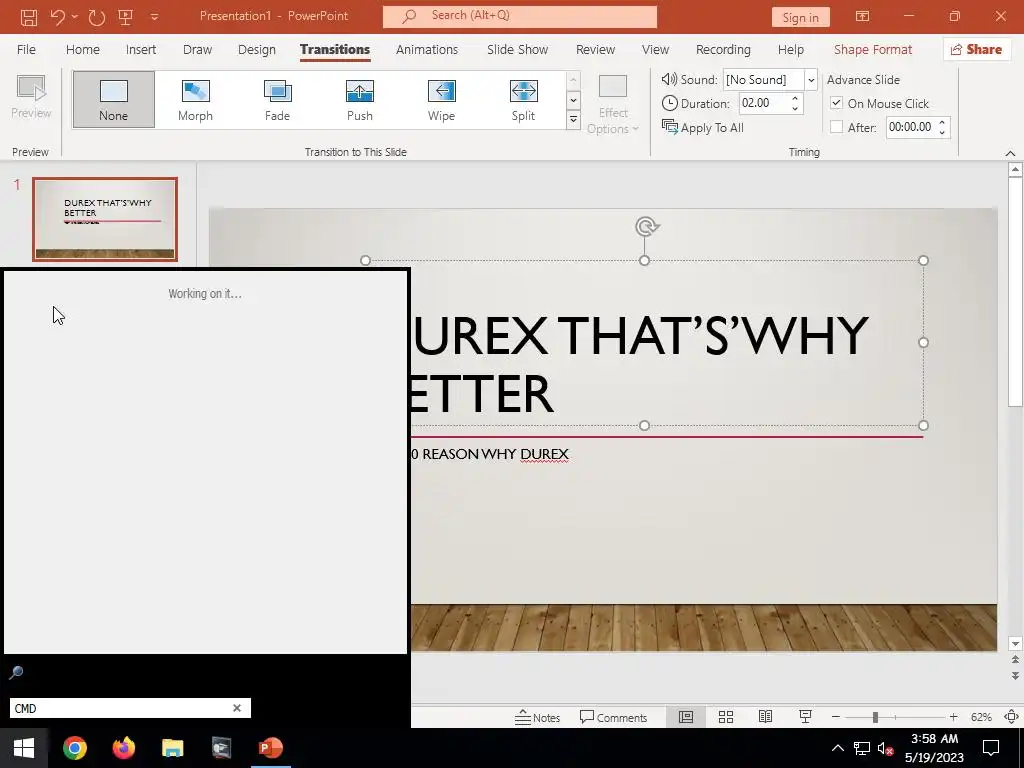Customize the Quick Access Toolbar

tap(154, 17)
